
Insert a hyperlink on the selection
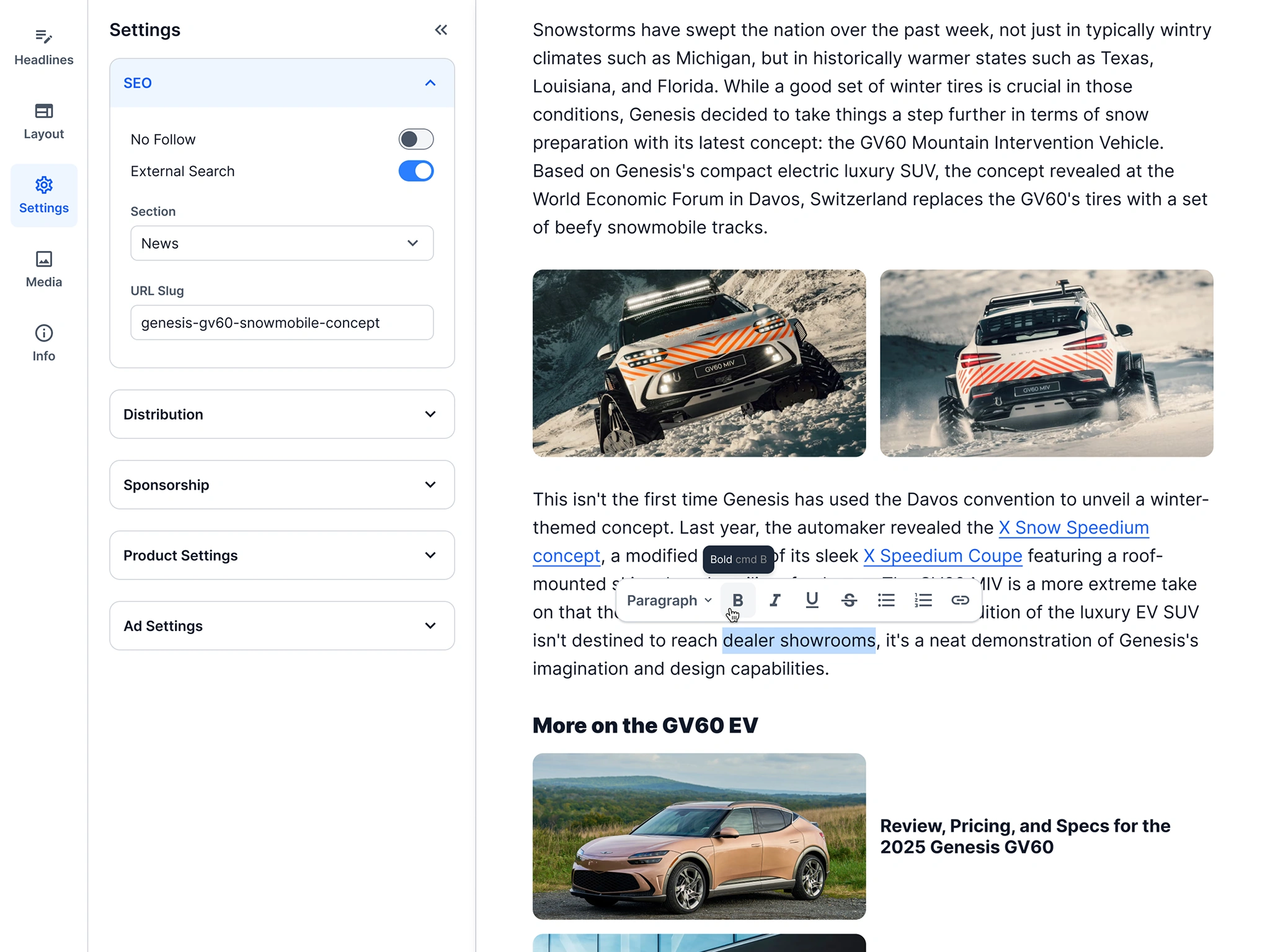[960, 599]
